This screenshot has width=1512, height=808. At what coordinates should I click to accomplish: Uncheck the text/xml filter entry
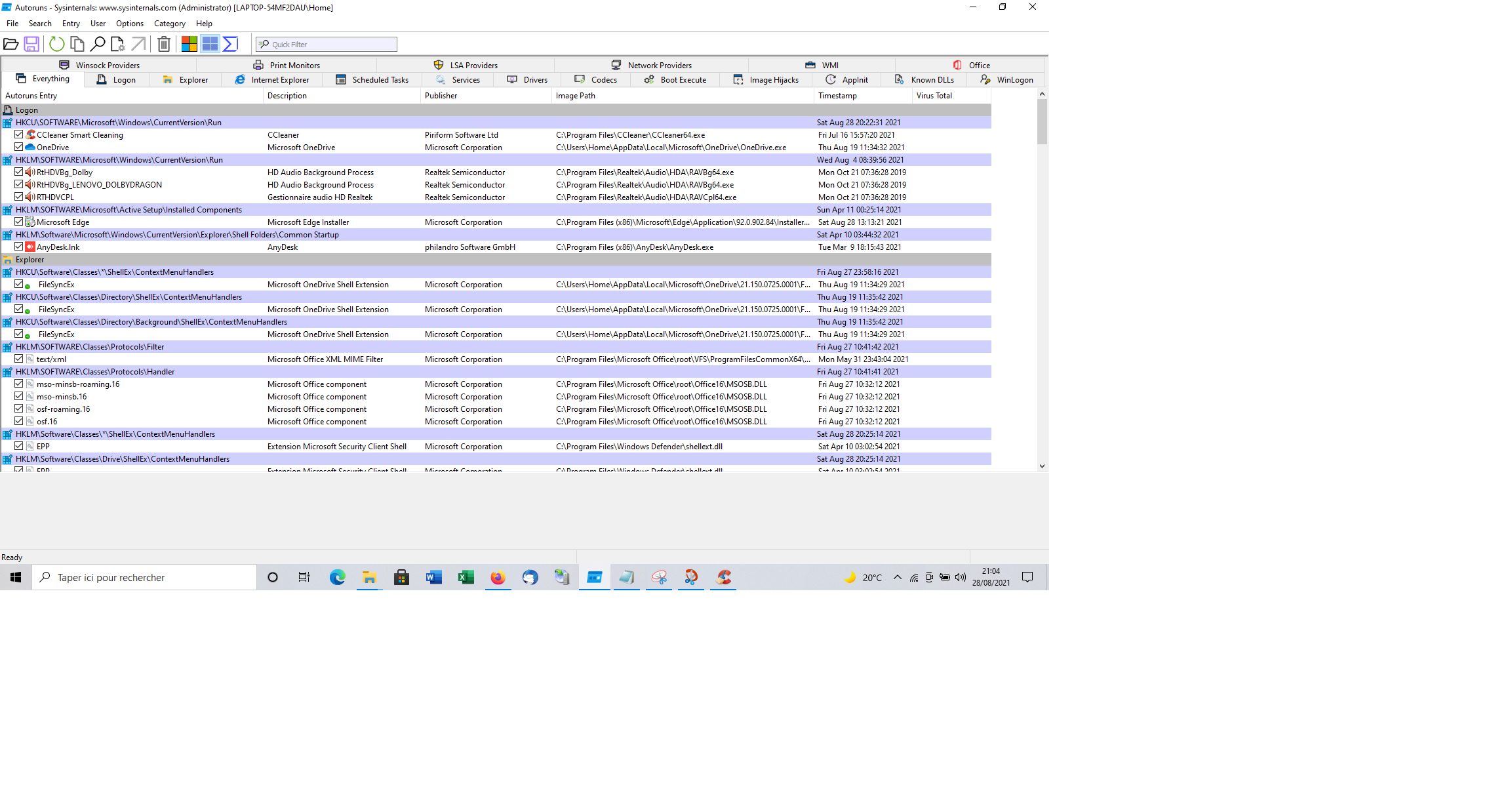(19, 359)
